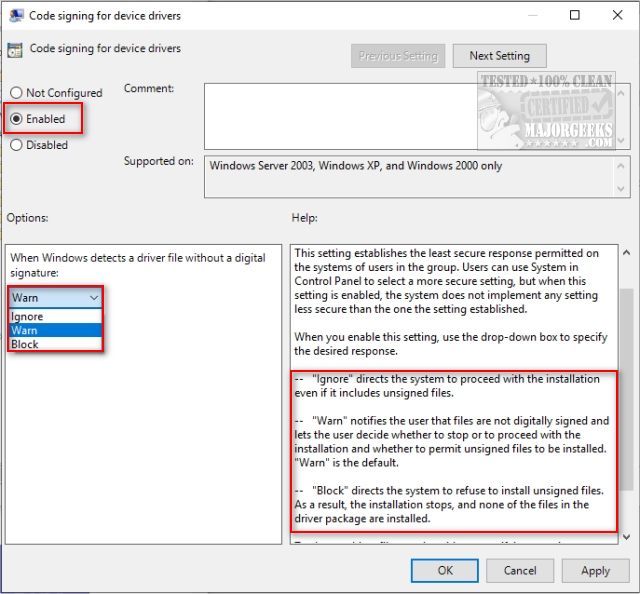
Task: Click the Previous Setting button
Action: pos(398,56)
